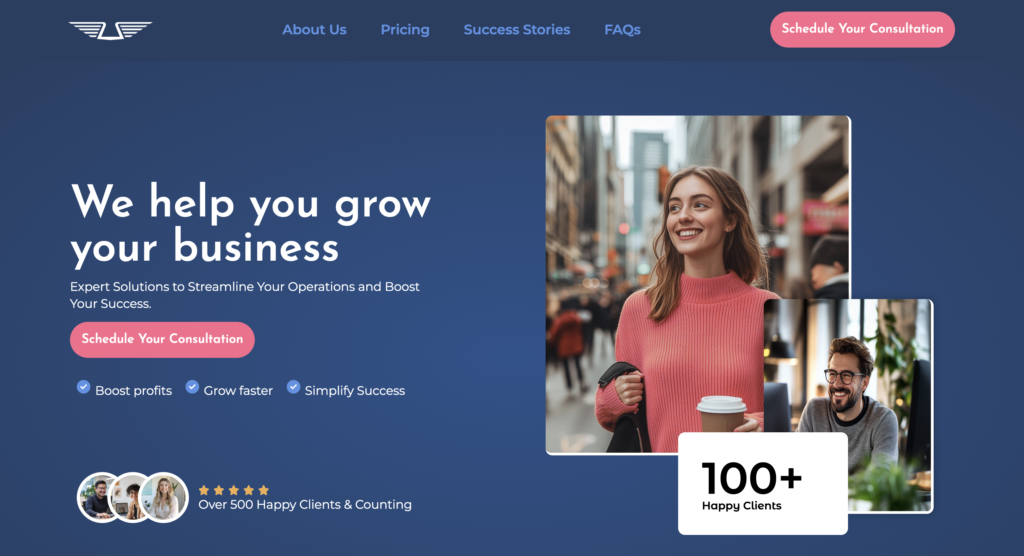Click the last gold rating star

click(264, 490)
